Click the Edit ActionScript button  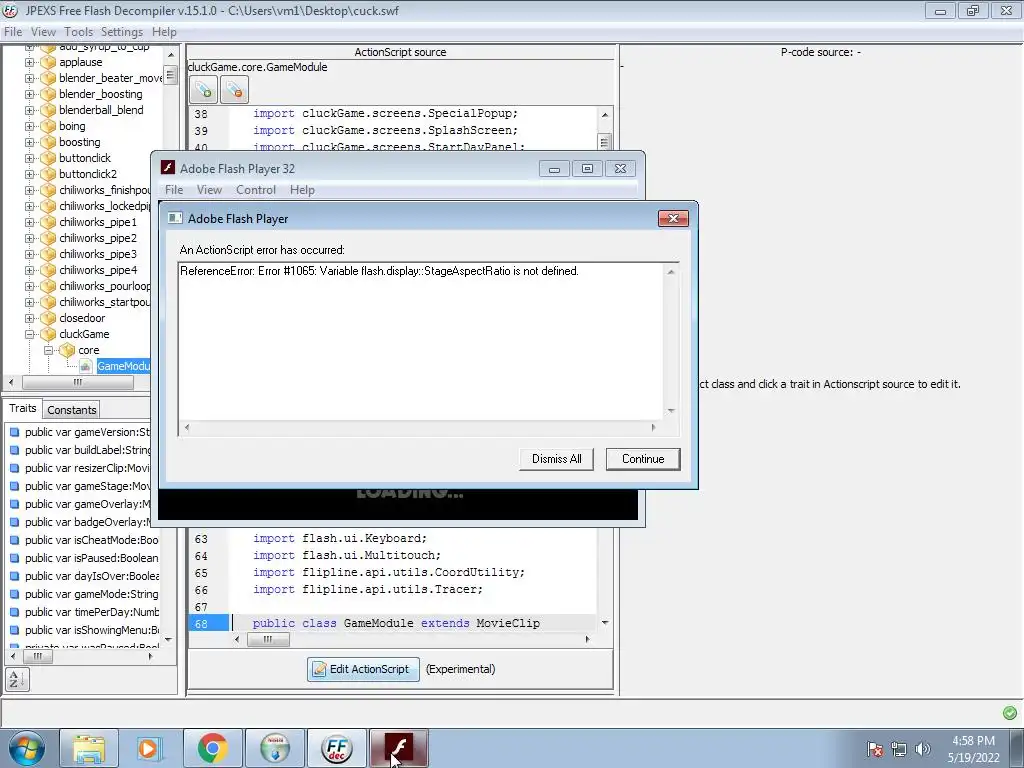point(363,669)
